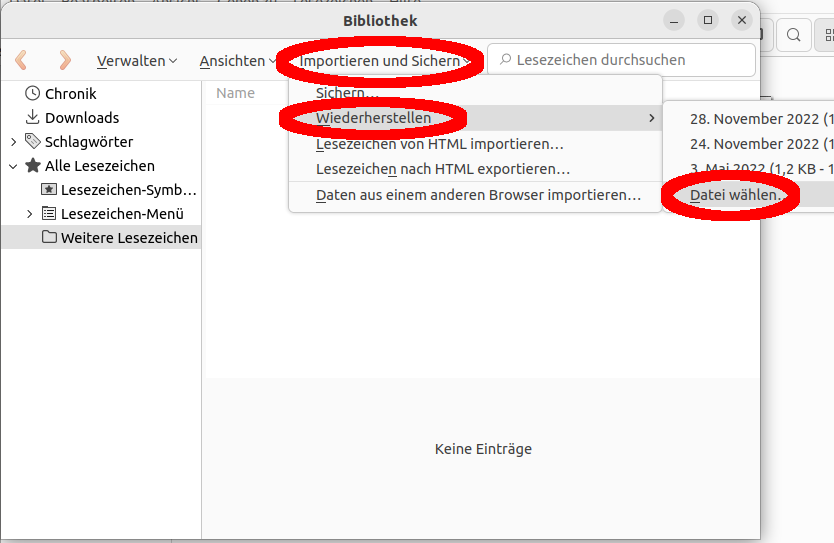Select Lesezeichen nach HTML exportieren
Screen dimensions: 834x543
(x=442, y=169)
